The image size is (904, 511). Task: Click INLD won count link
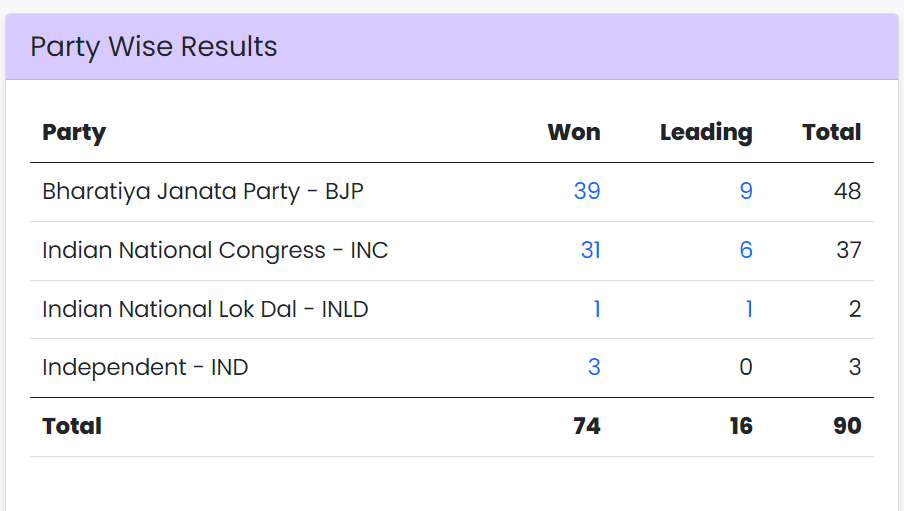click(597, 309)
